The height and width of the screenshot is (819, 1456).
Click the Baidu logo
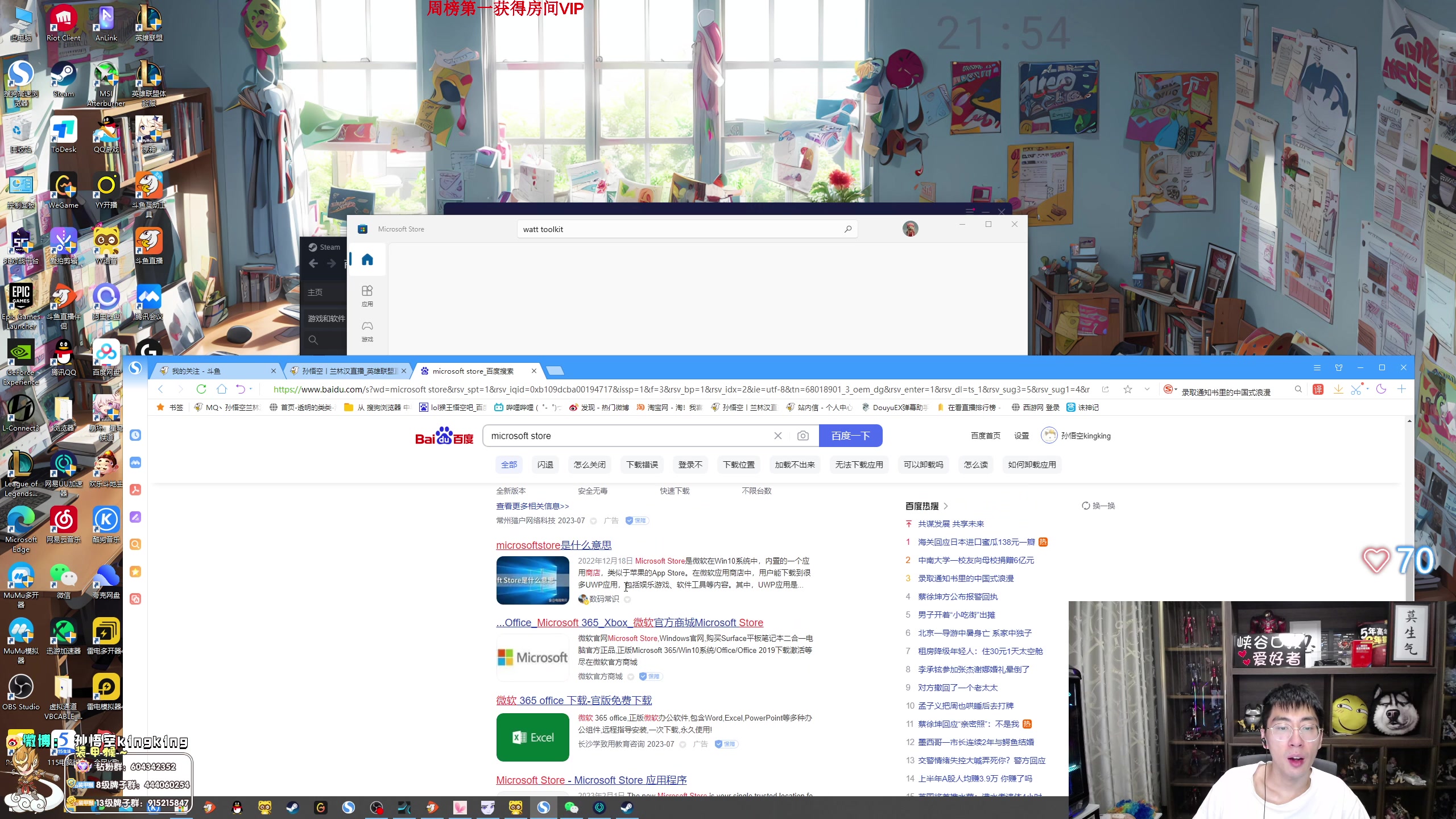[444, 436]
